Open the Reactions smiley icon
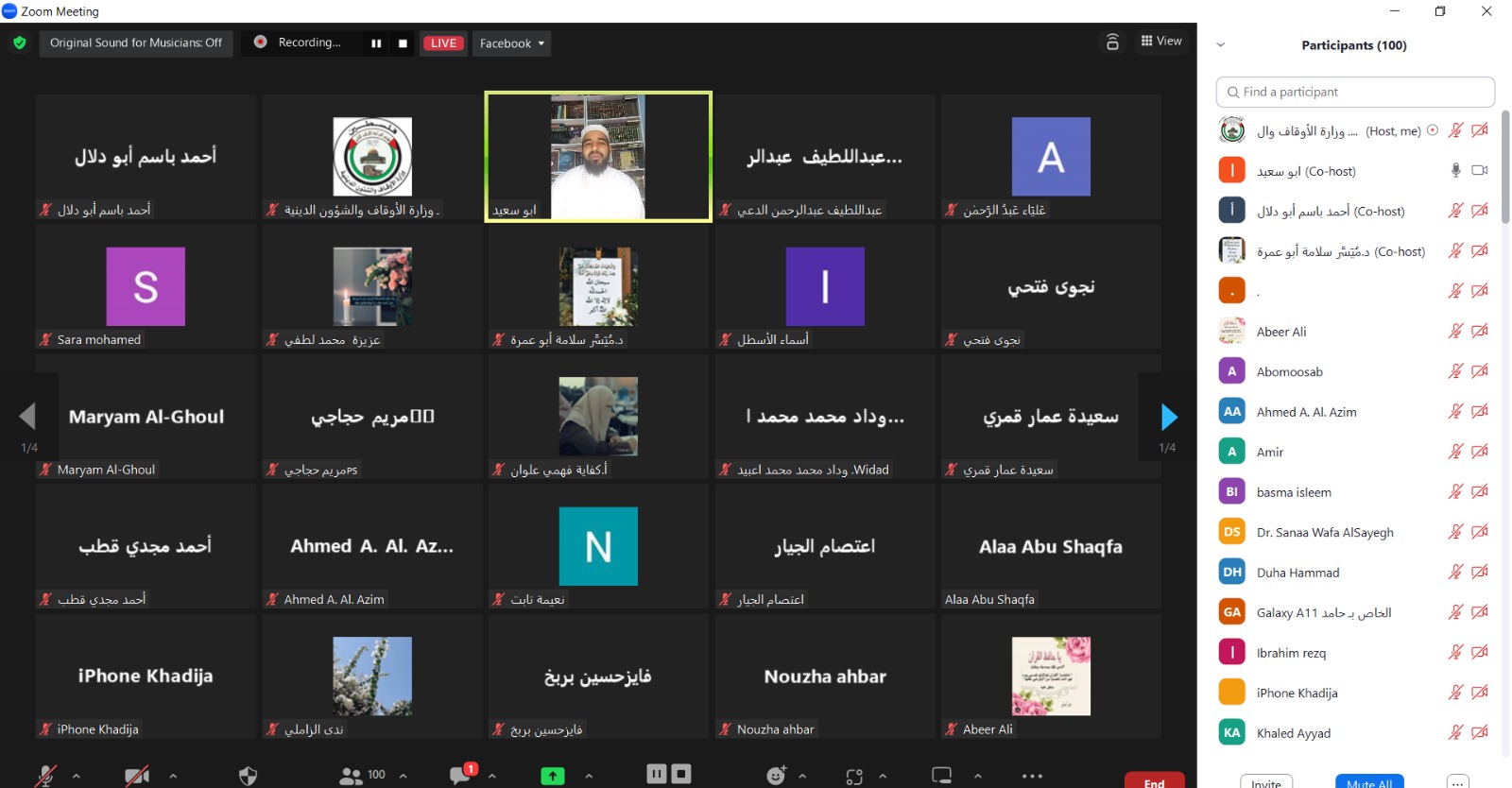Image resolution: width=1512 pixels, height=788 pixels. (776, 776)
